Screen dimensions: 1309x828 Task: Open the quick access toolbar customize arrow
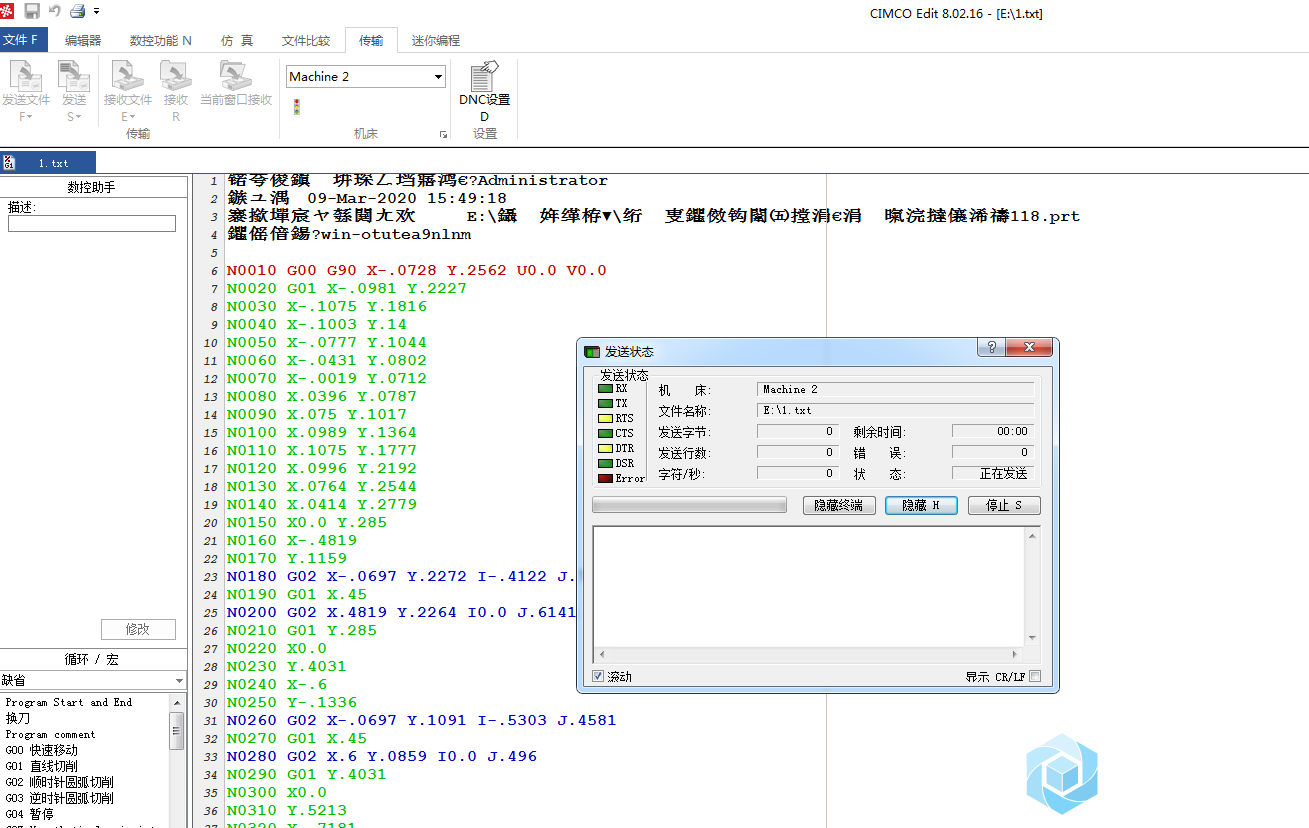coord(97,11)
